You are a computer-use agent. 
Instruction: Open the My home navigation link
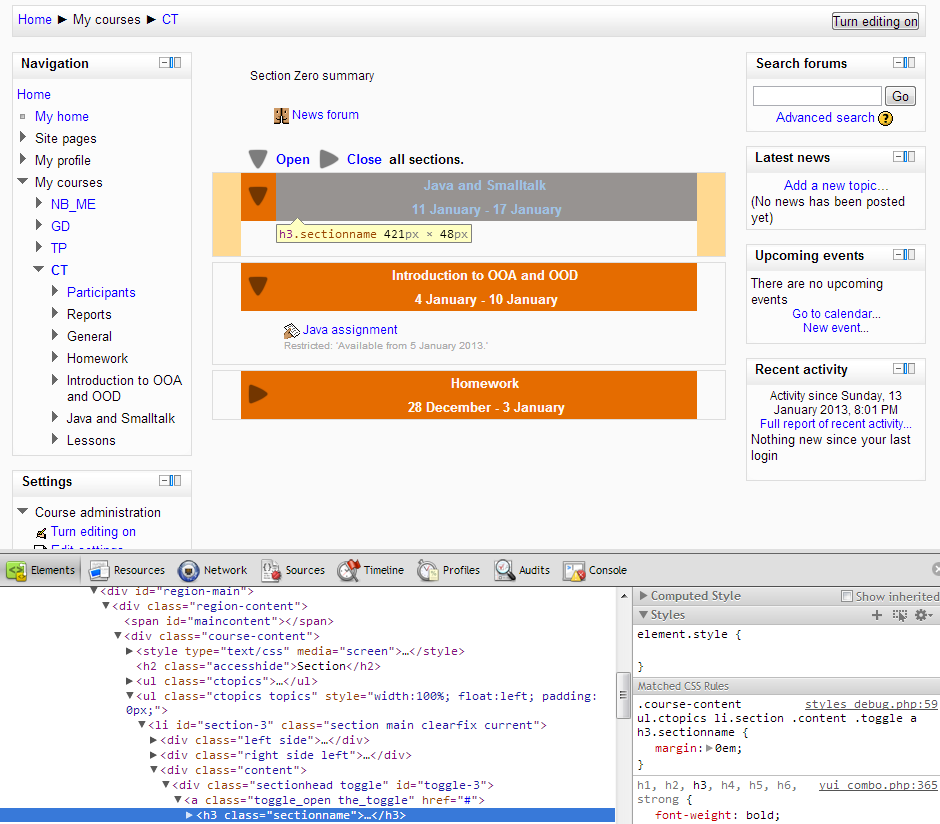pos(62,116)
